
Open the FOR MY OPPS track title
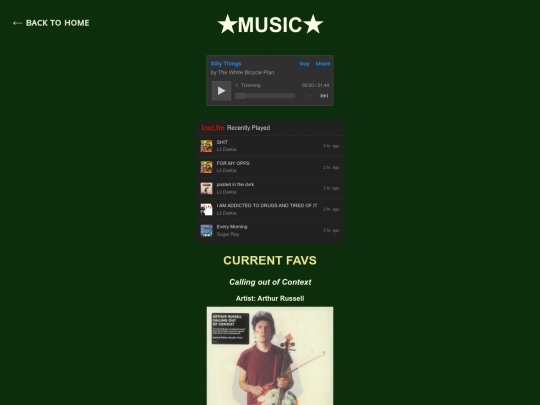click(233, 163)
